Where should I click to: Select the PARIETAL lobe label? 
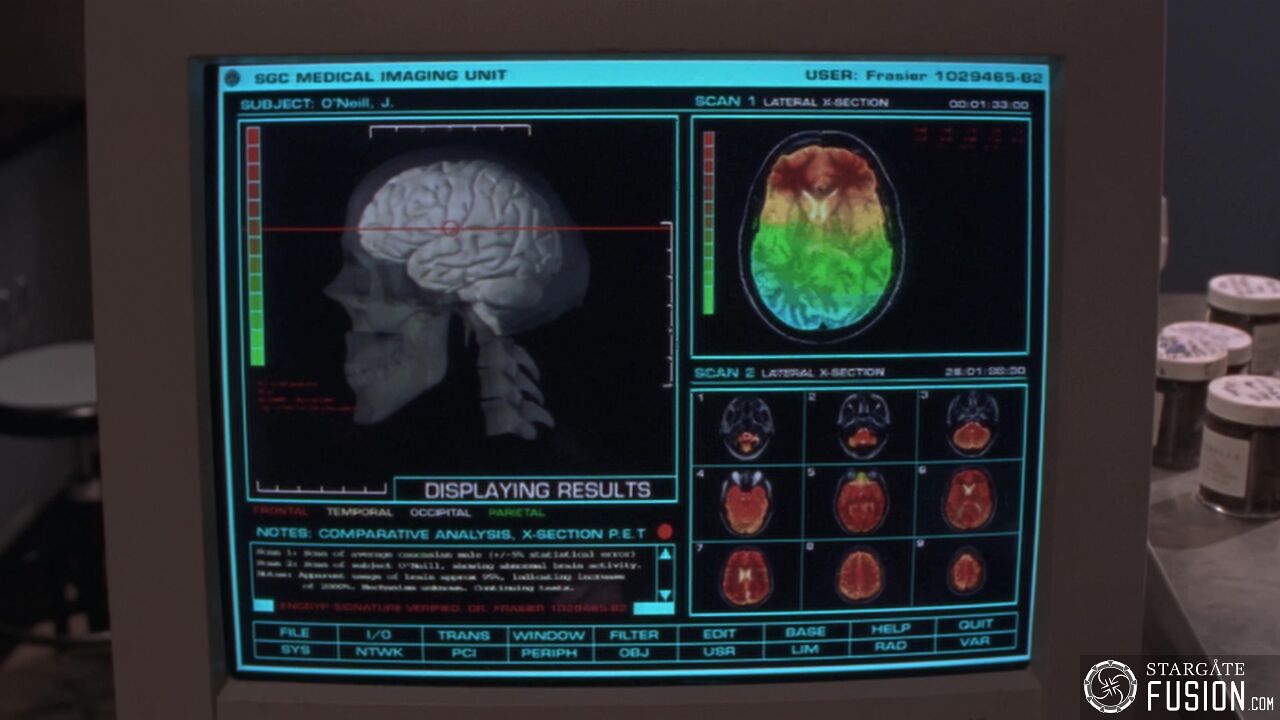point(517,512)
